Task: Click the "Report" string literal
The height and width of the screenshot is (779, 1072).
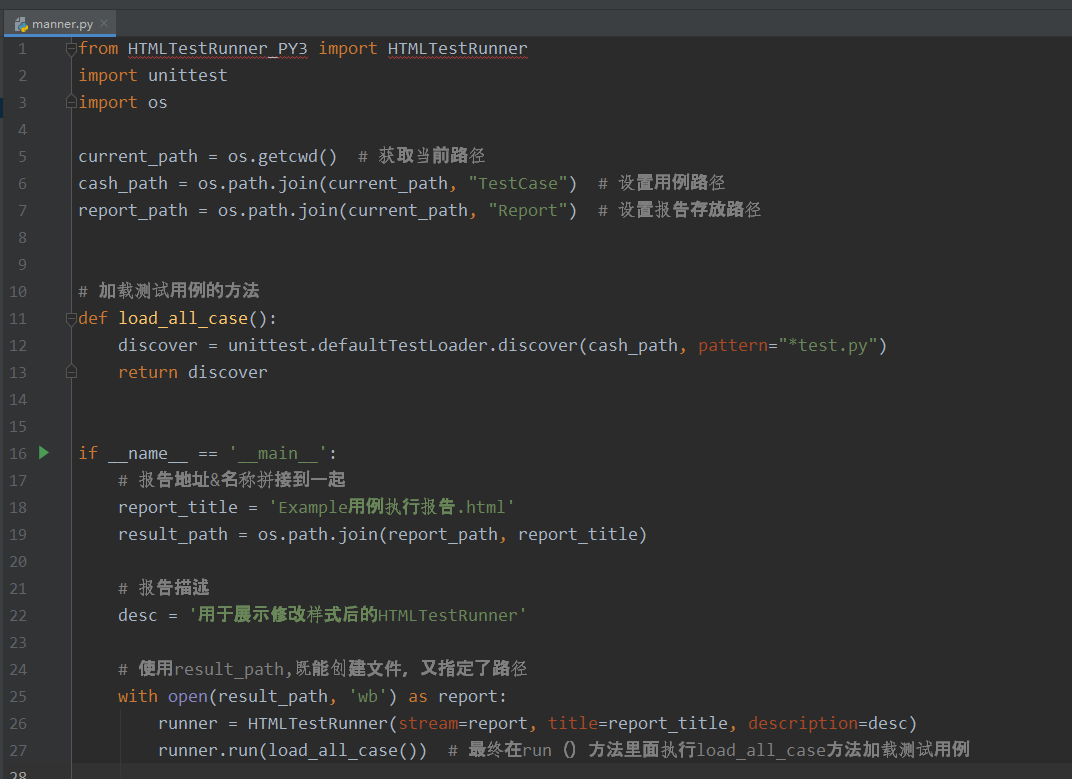Action: (x=528, y=210)
